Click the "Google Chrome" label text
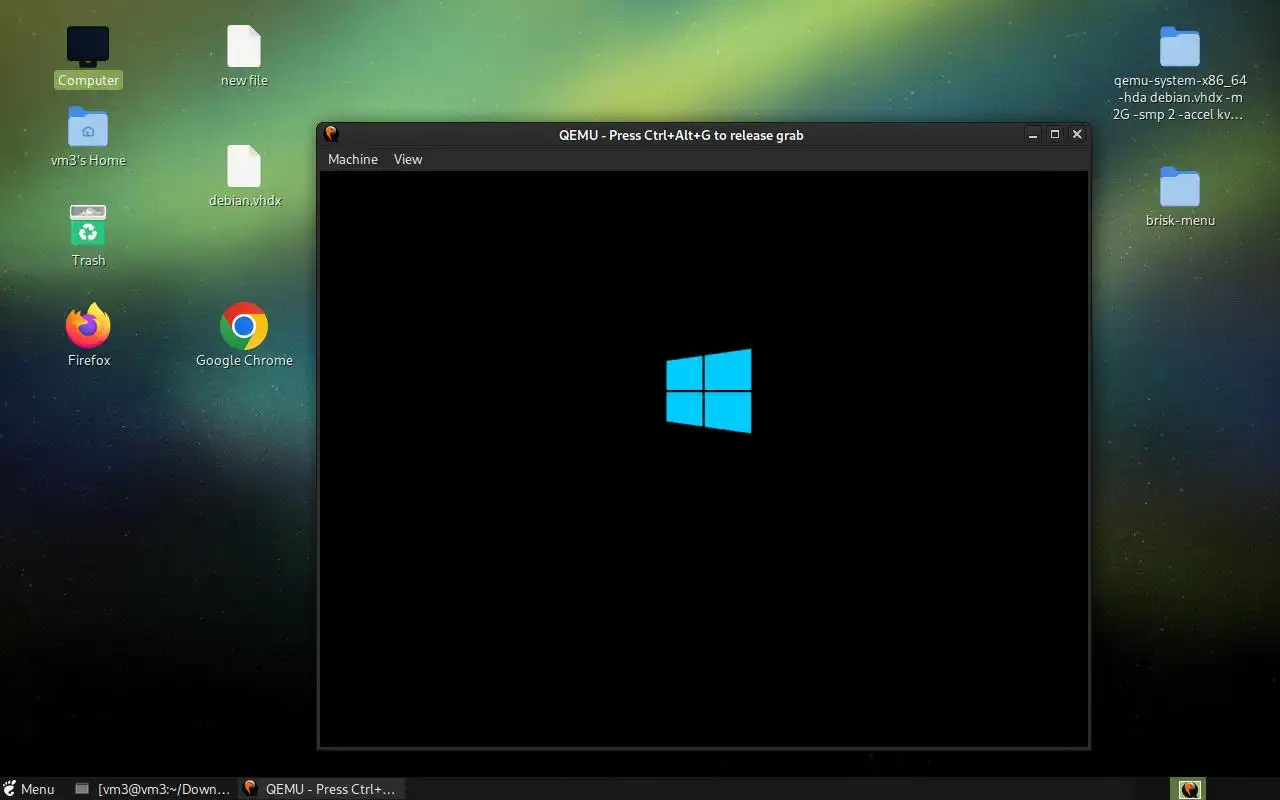1280x800 pixels. [244, 360]
